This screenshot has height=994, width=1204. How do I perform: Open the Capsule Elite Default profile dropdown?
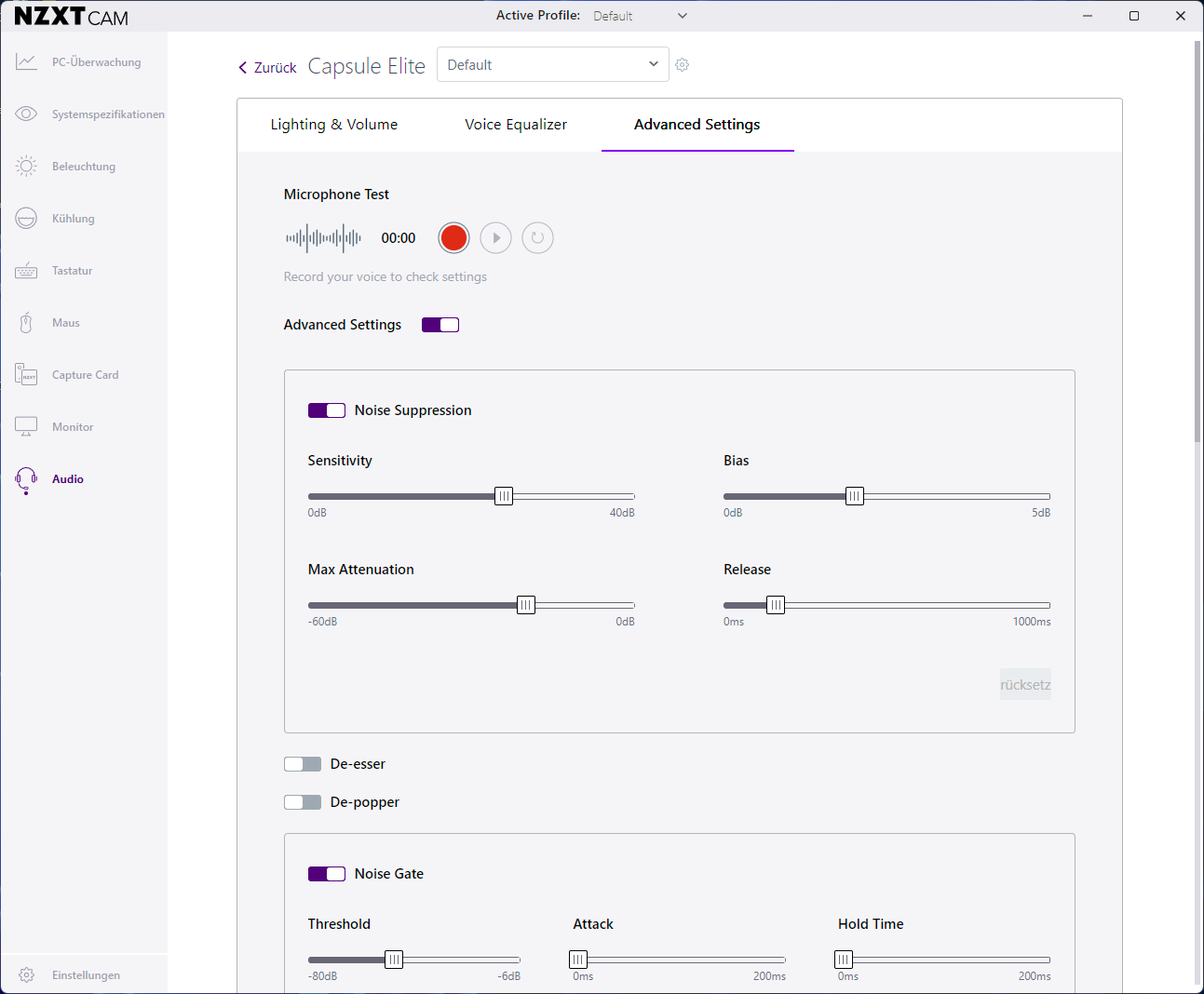pyautogui.click(x=552, y=65)
